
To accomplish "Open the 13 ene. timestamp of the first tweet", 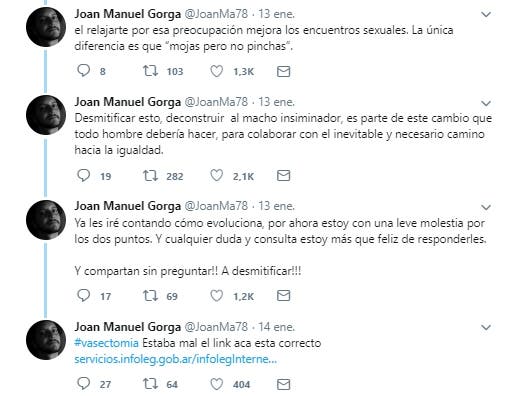I will tap(276, 14).
